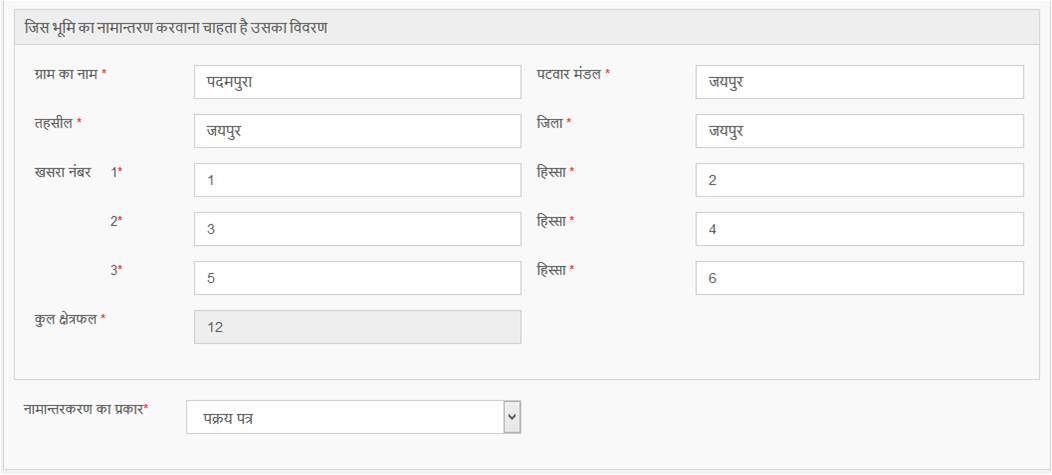The image size is (1052, 475).
Task: Click the नामान्तरकरण का प्रकार label
Action: coord(82,409)
